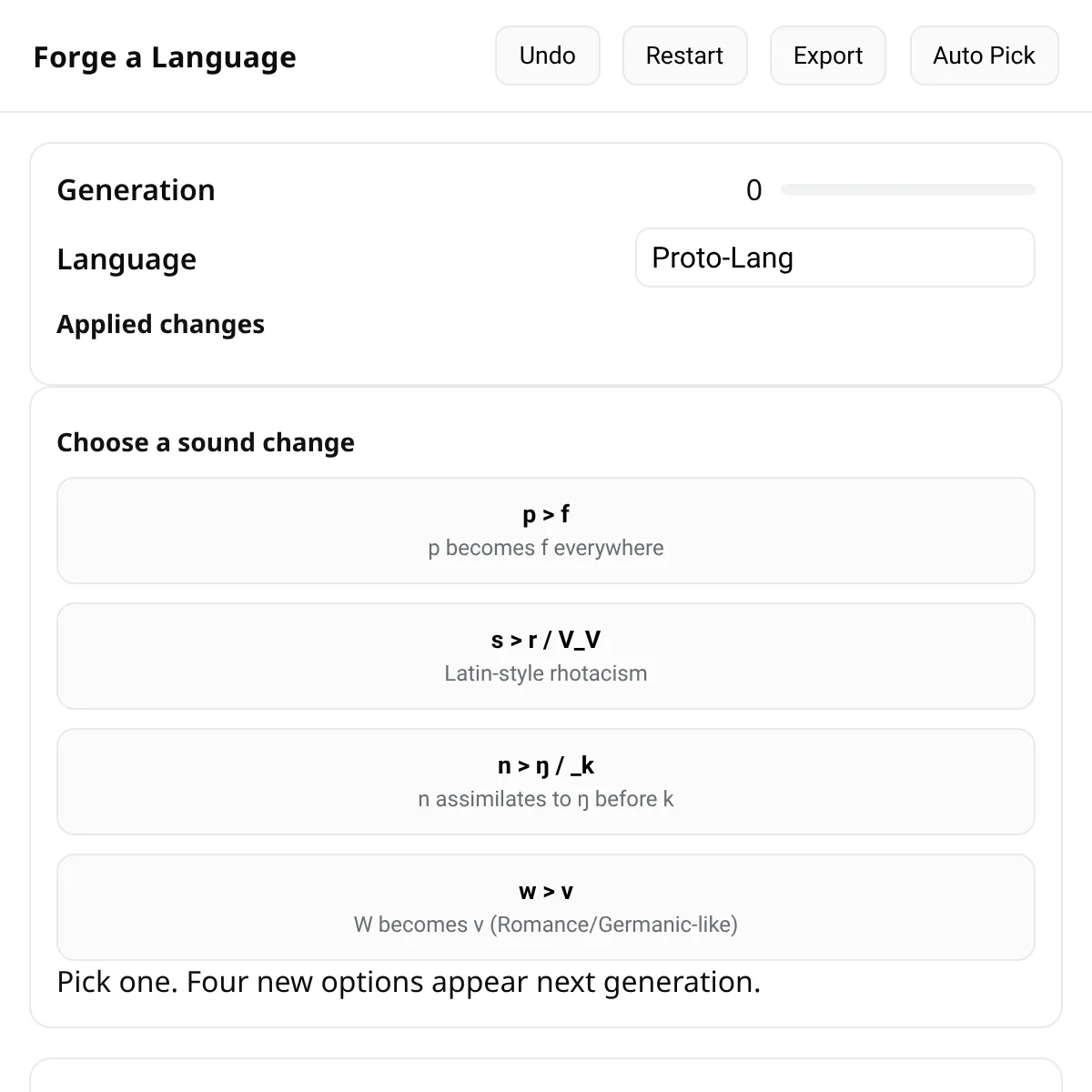The height and width of the screenshot is (1092, 1092).
Task: Pick the 'w > v' Romance/Germanic change
Action: pos(546,907)
